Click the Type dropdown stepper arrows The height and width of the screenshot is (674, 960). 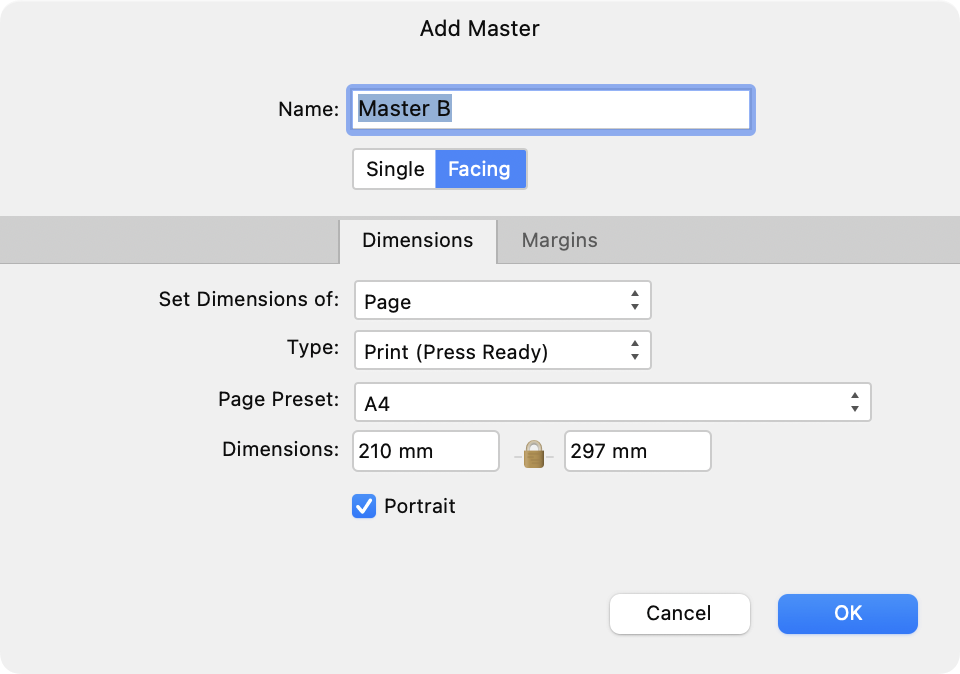click(x=636, y=350)
